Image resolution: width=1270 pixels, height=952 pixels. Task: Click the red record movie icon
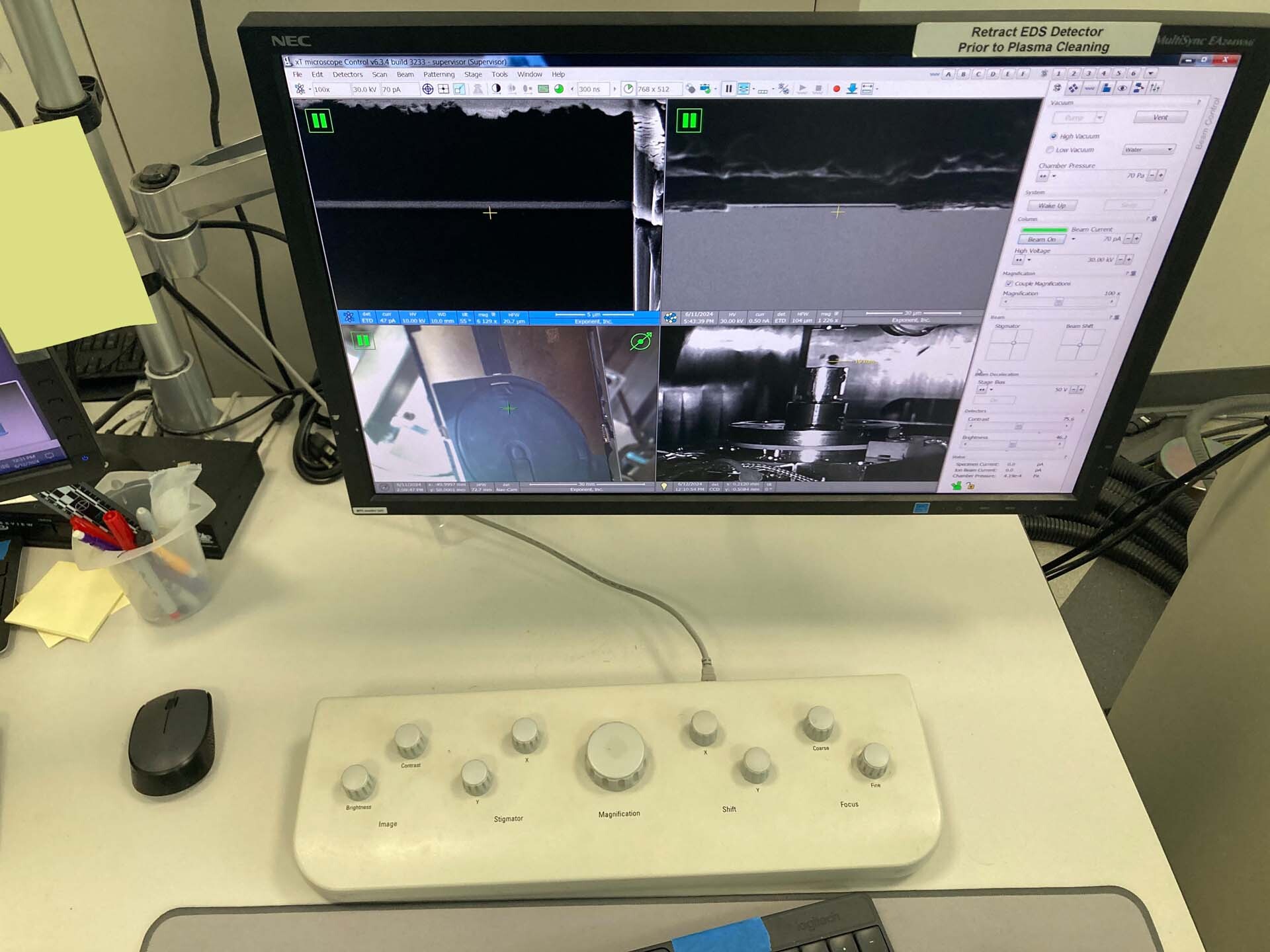coord(836,89)
